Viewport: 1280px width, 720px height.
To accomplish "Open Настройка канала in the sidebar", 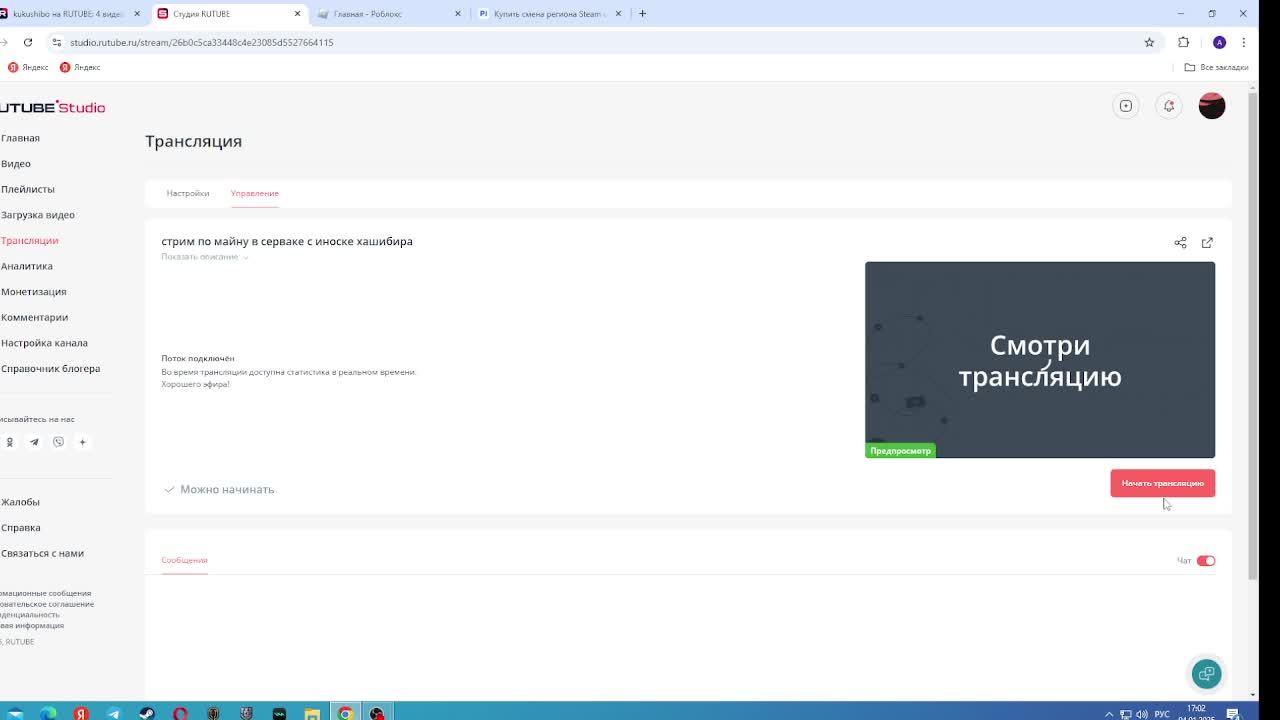I will click(x=44, y=343).
